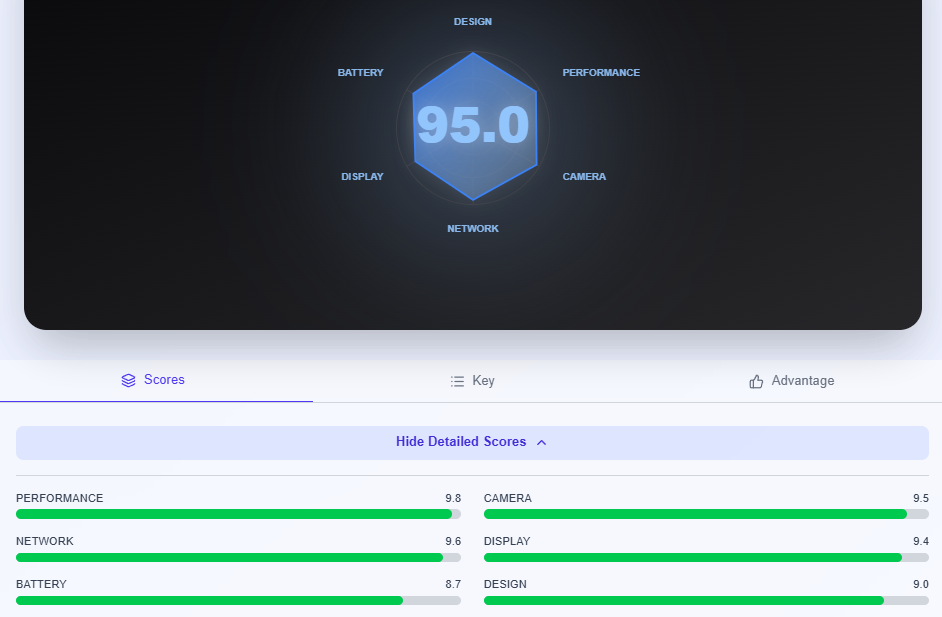Click the DESIGN label on the radar chart
942x617 pixels.
point(473,22)
